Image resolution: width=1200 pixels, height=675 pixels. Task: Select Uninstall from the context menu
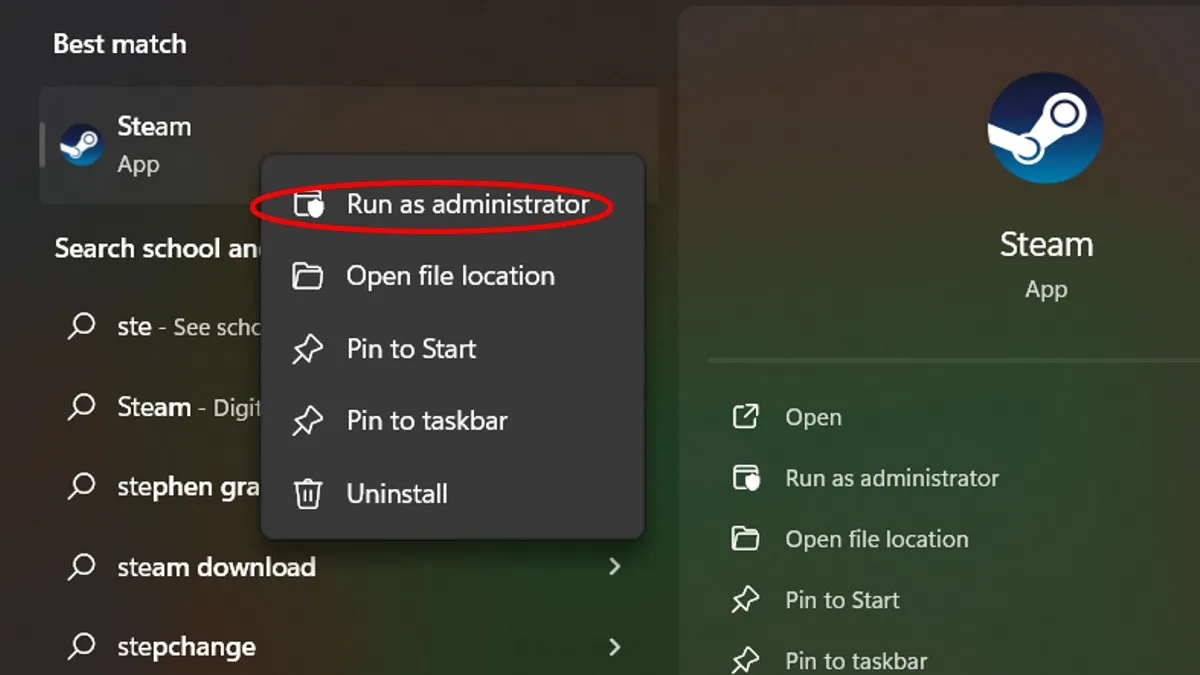[x=397, y=493]
